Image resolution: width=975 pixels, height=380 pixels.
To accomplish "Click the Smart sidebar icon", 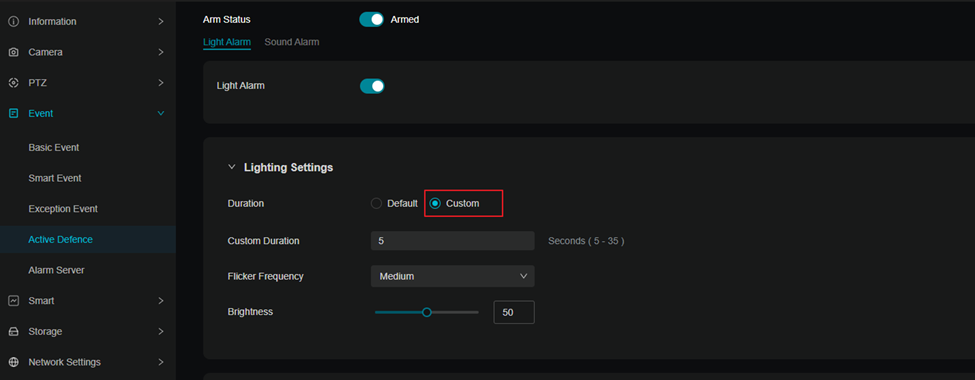I will click(x=13, y=300).
